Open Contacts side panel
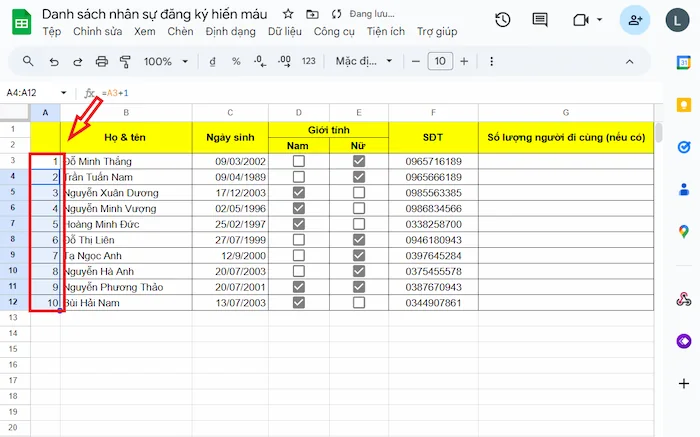 683,190
